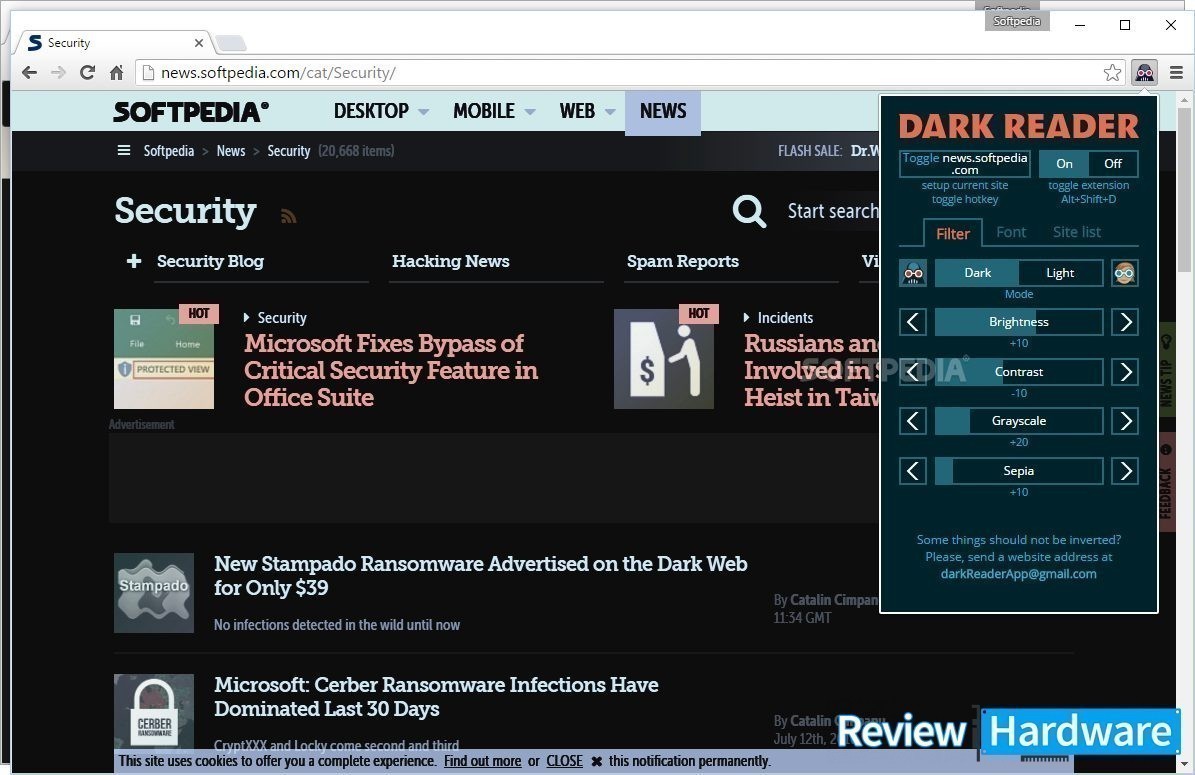1195x775 pixels.
Task: Increase Contrast with right arrow
Action: click(1125, 372)
